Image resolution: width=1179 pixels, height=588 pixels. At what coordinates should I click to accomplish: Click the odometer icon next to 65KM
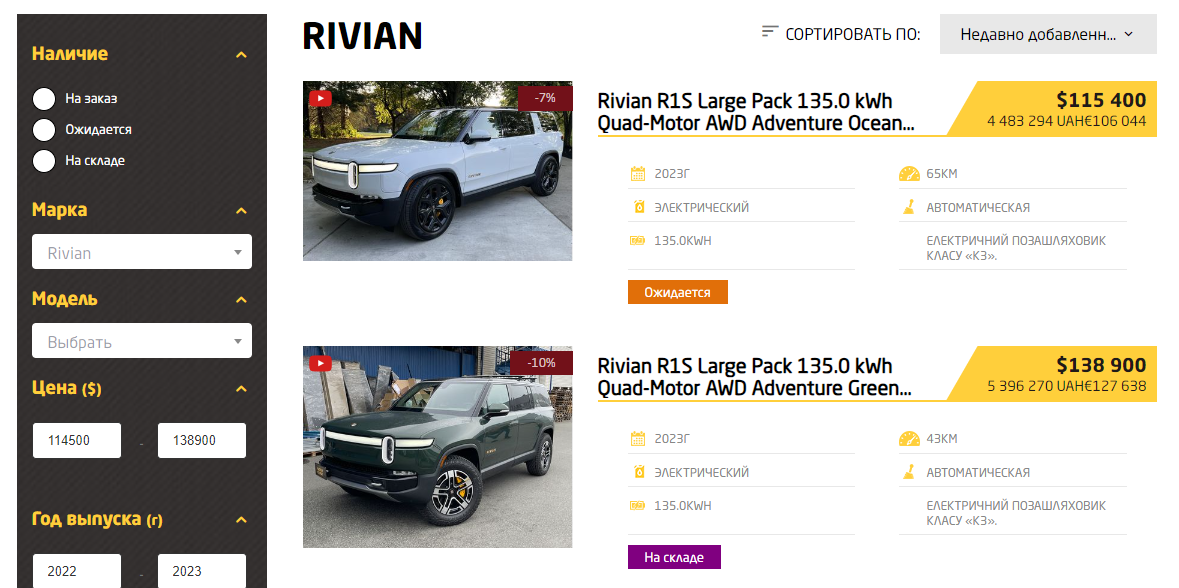pos(909,174)
